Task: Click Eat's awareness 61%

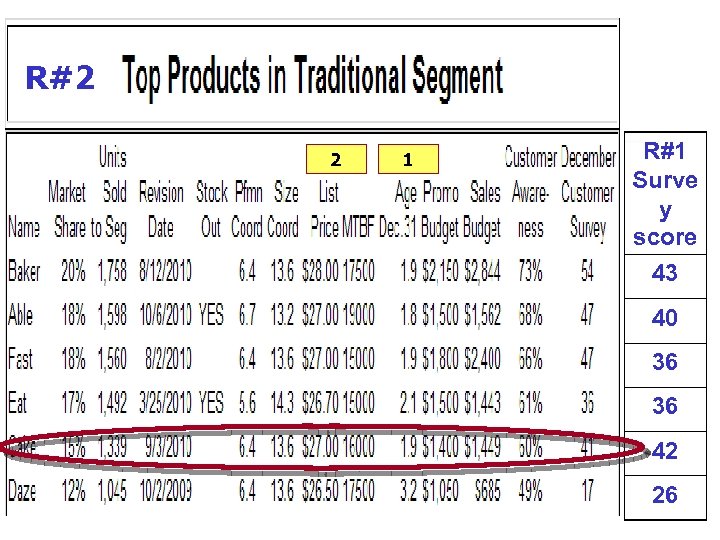Action: (530, 403)
